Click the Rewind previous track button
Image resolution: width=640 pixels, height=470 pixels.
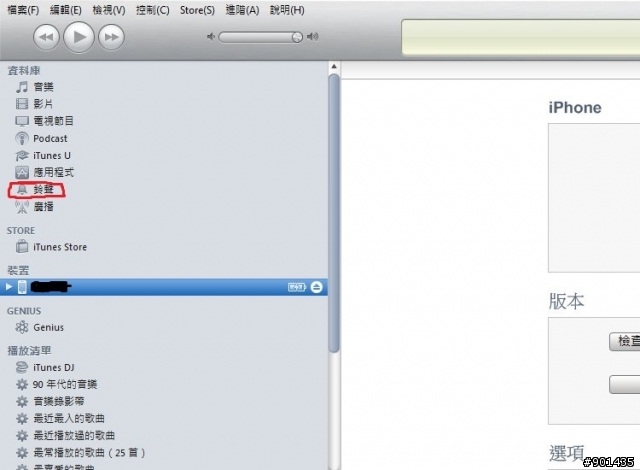point(46,37)
